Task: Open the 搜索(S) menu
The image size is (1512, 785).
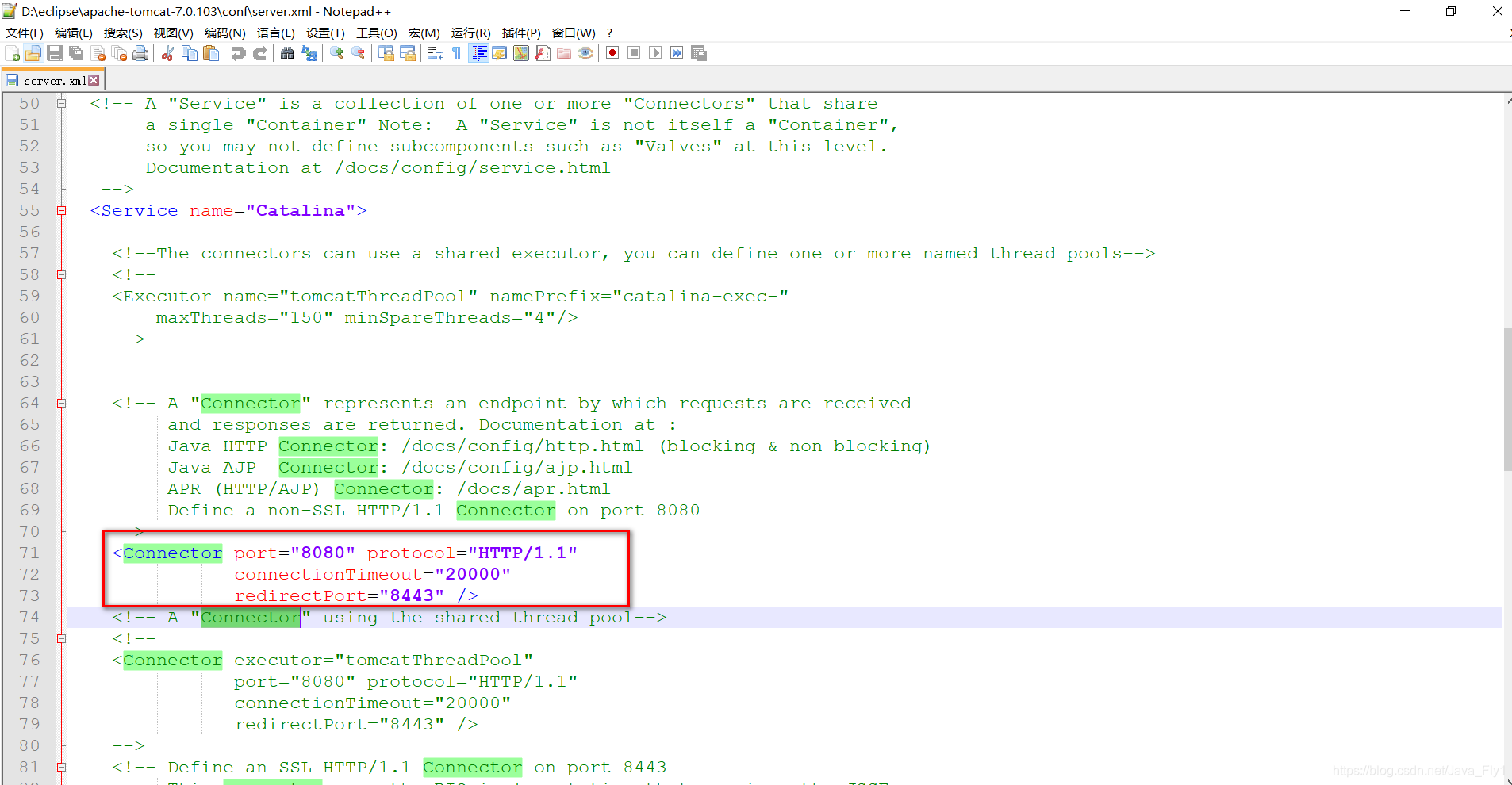Action: pyautogui.click(x=123, y=33)
